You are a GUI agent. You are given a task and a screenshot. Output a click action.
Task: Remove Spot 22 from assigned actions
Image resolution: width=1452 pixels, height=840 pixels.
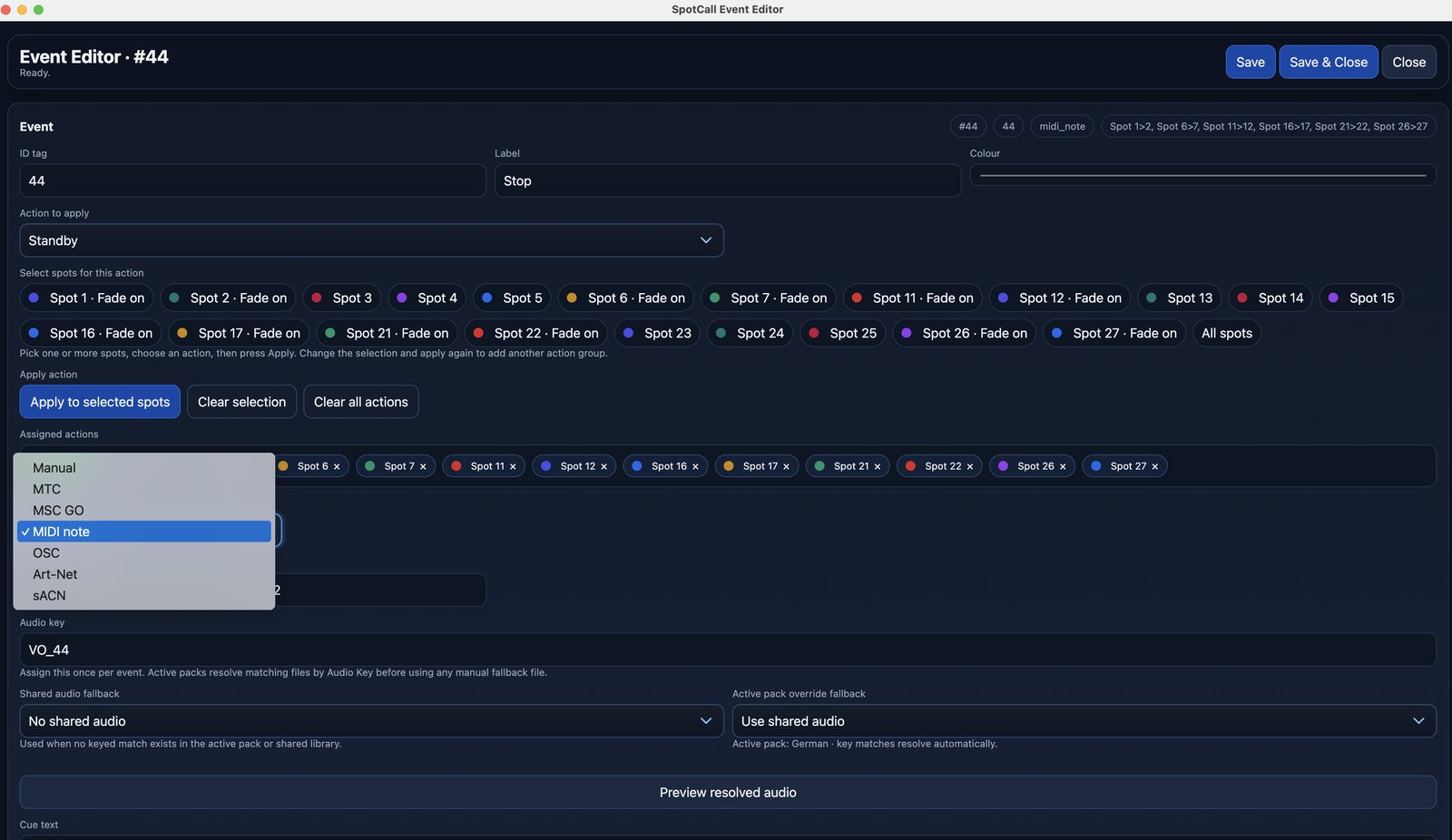point(969,466)
